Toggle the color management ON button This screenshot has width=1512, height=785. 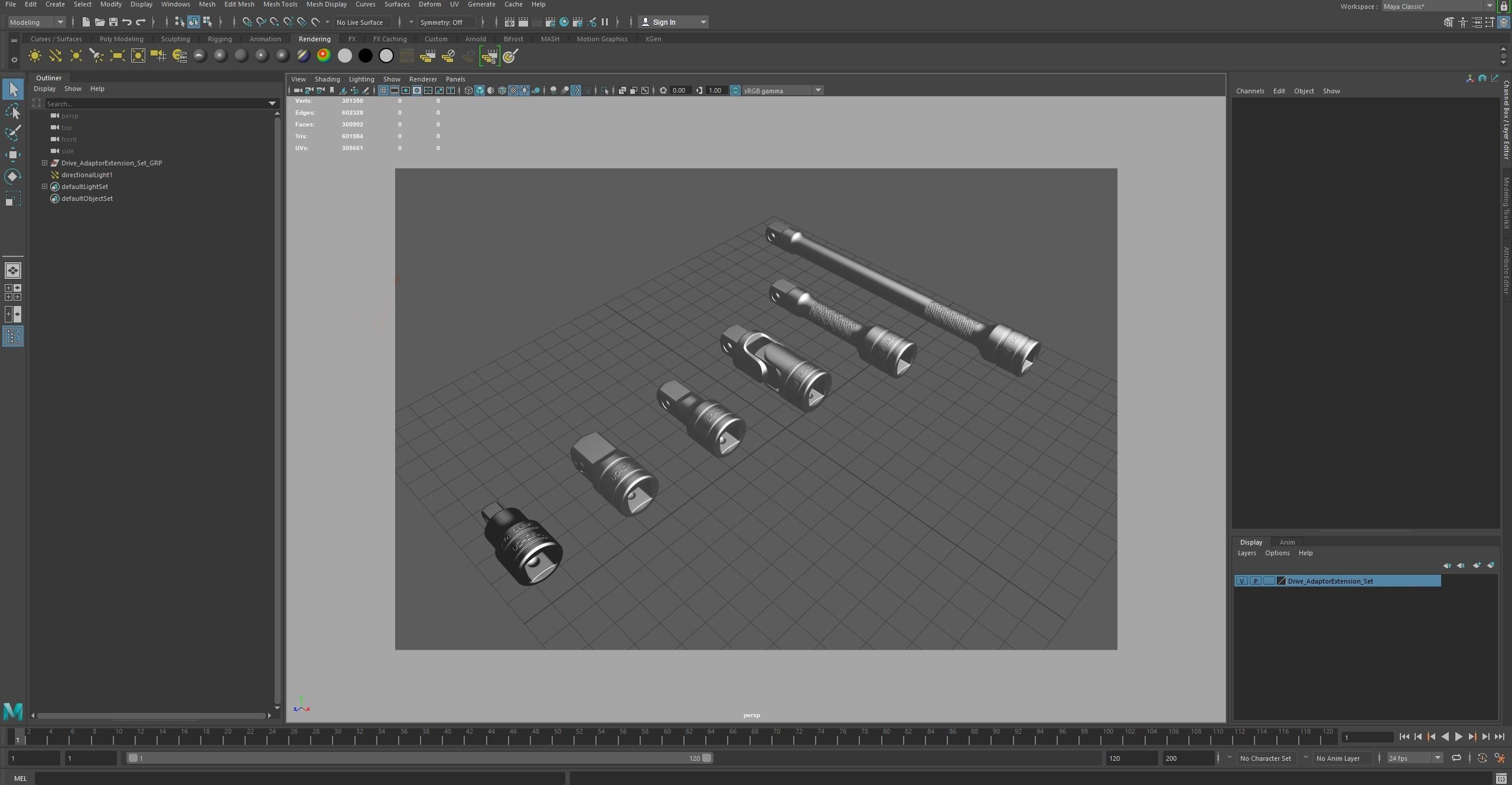coord(735,90)
